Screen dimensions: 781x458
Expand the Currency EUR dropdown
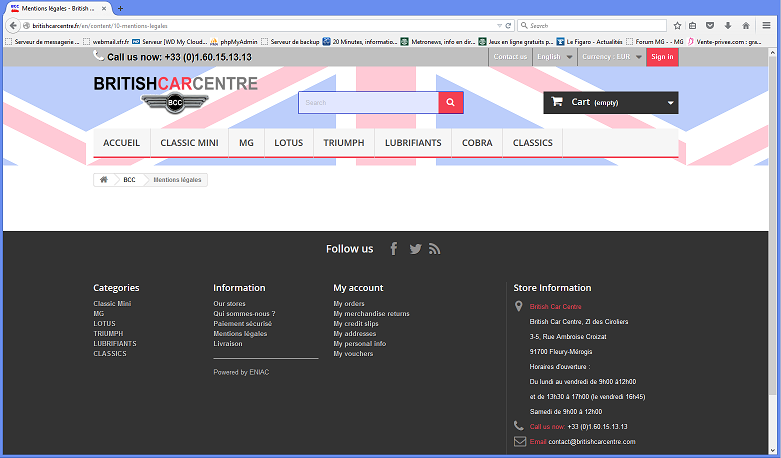point(612,57)
